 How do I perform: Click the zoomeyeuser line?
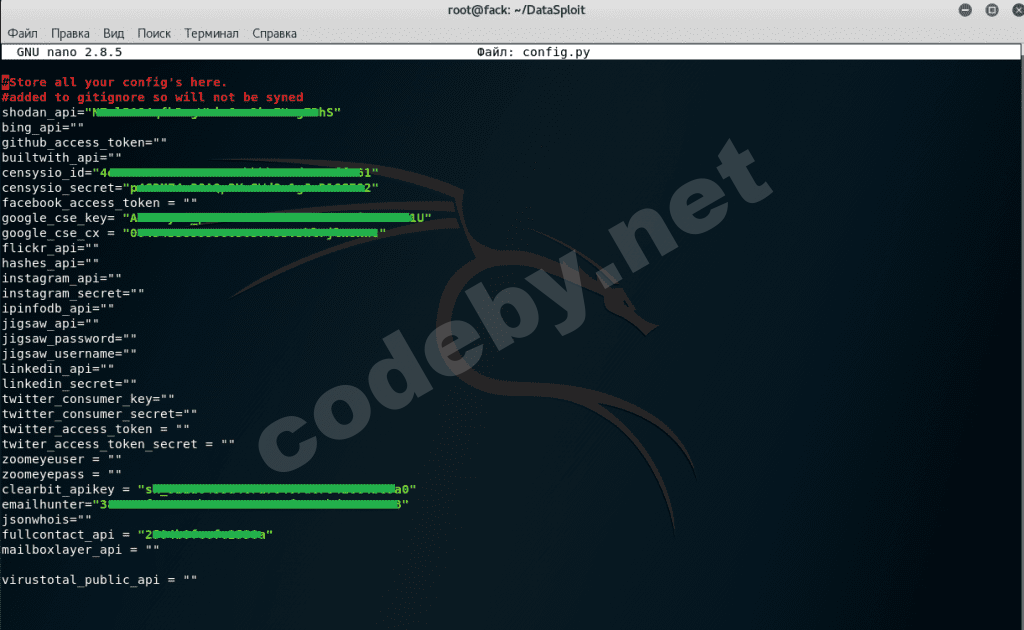coord(61,459)
